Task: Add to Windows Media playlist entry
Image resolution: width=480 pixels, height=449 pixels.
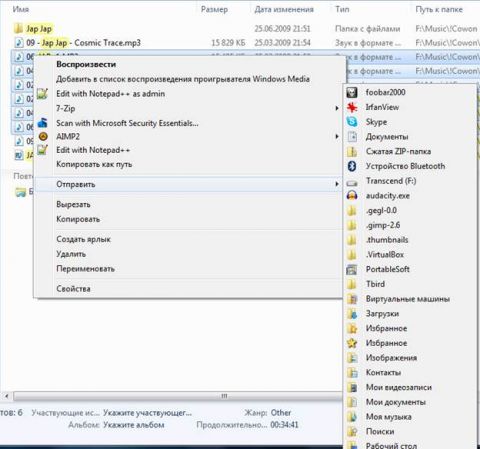Action: point(183,79)
